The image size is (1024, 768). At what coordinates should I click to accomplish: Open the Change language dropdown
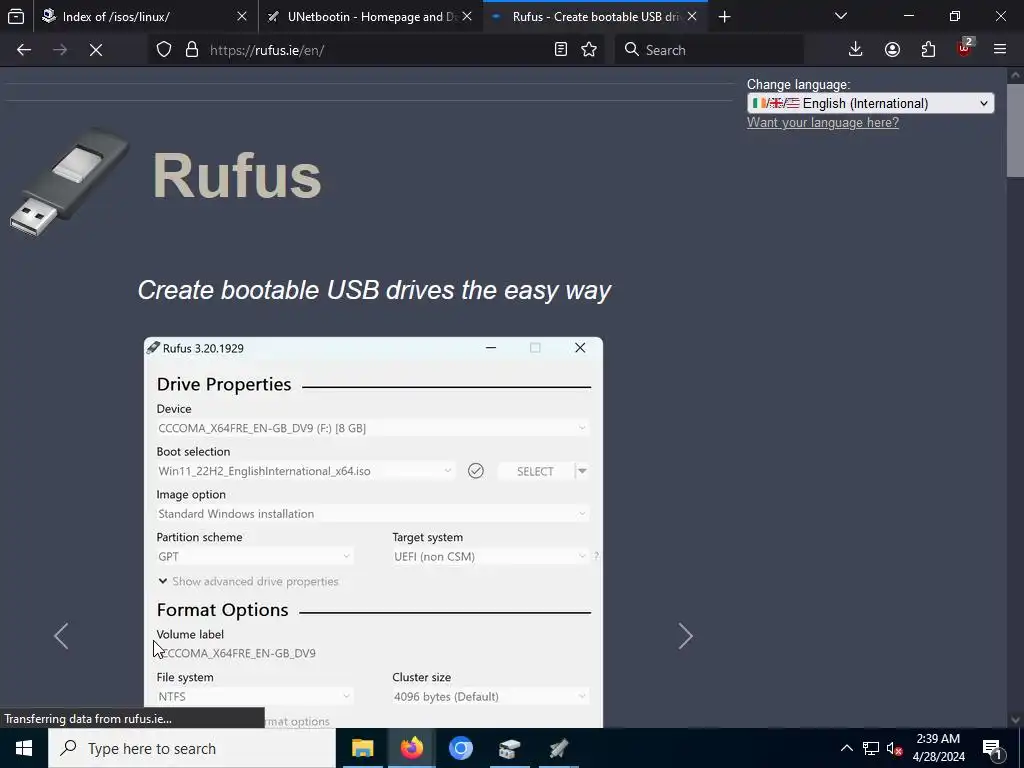point(871,103)
